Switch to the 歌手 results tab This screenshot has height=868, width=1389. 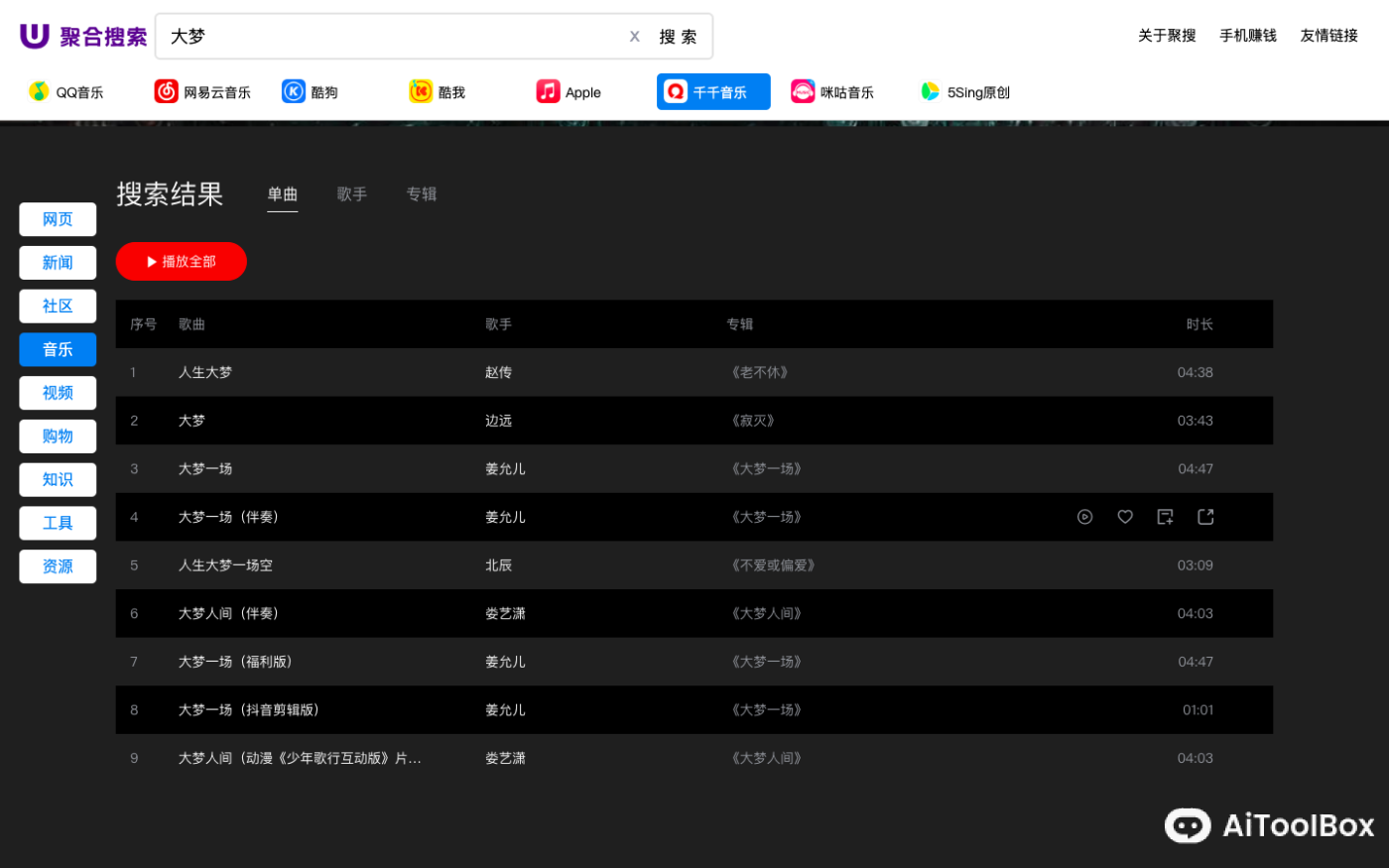351,194
